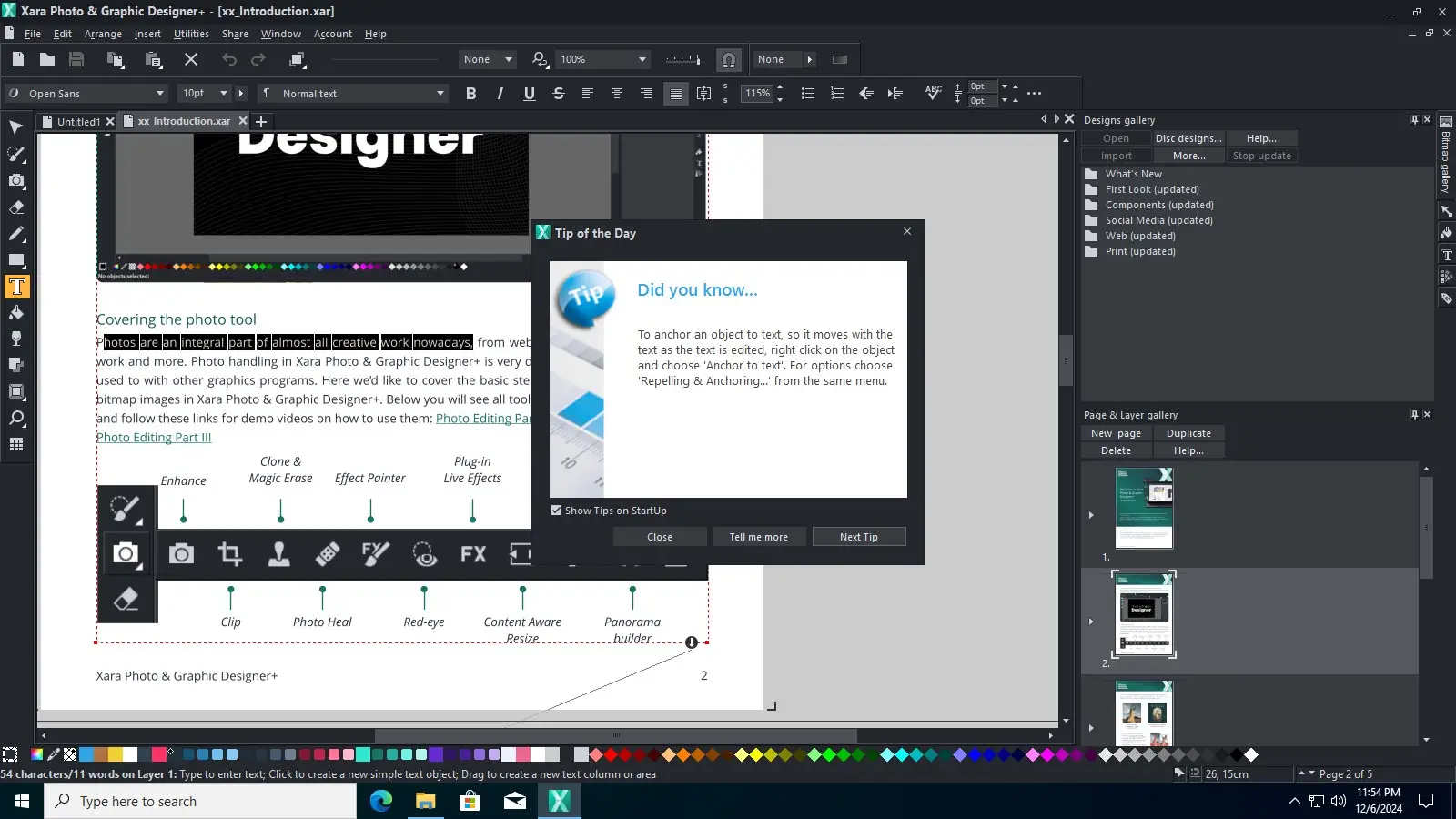The width and height of the screenshot is (1456, 819).
Task: Click Close in Tip of the Day
Action: [x=660, y=537]
